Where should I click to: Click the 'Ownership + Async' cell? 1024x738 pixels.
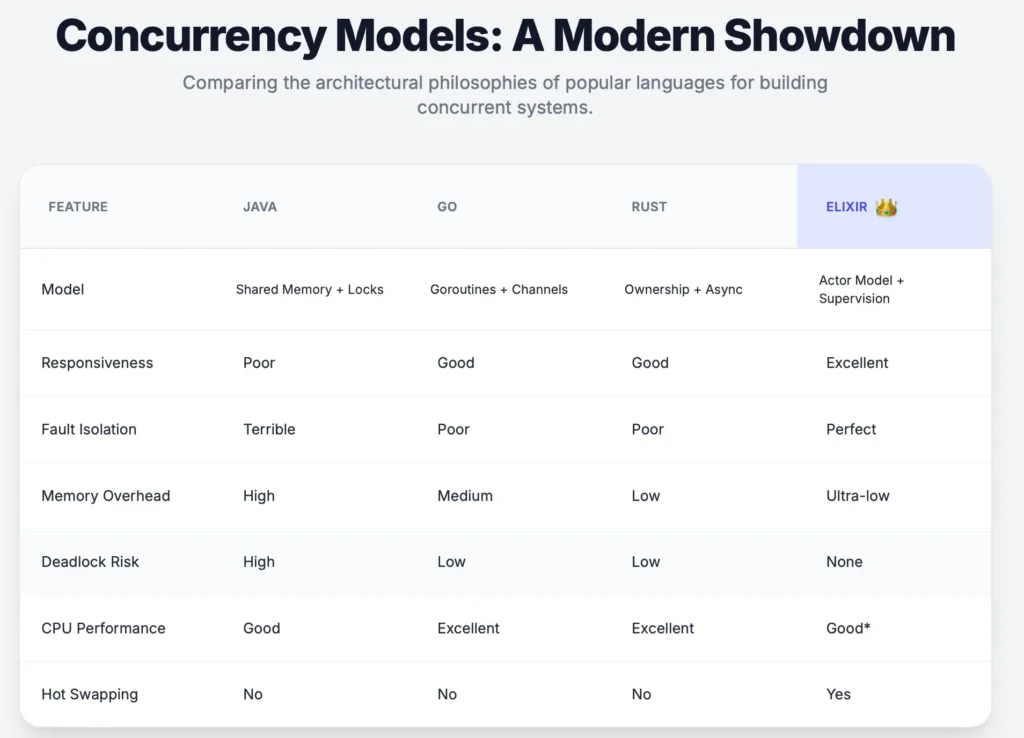pos(683,290)
